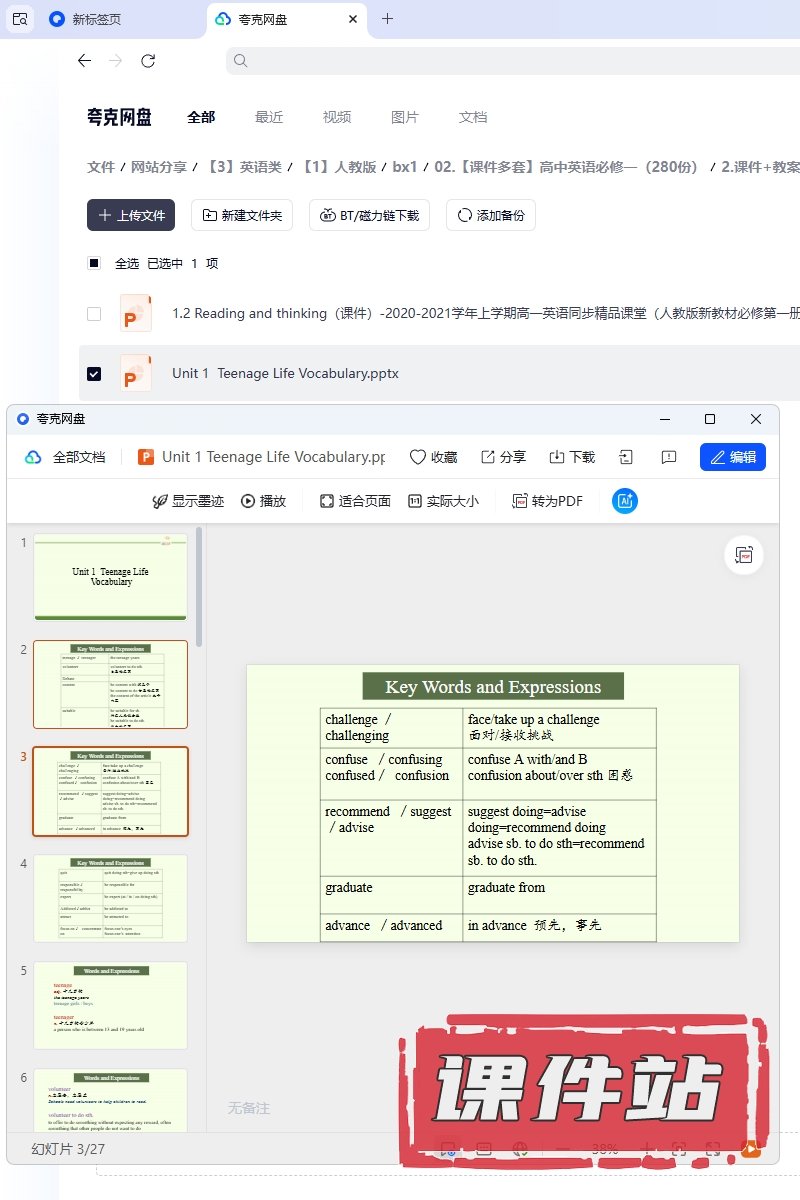Click the 收藏 heart icon

pos(419,457)
